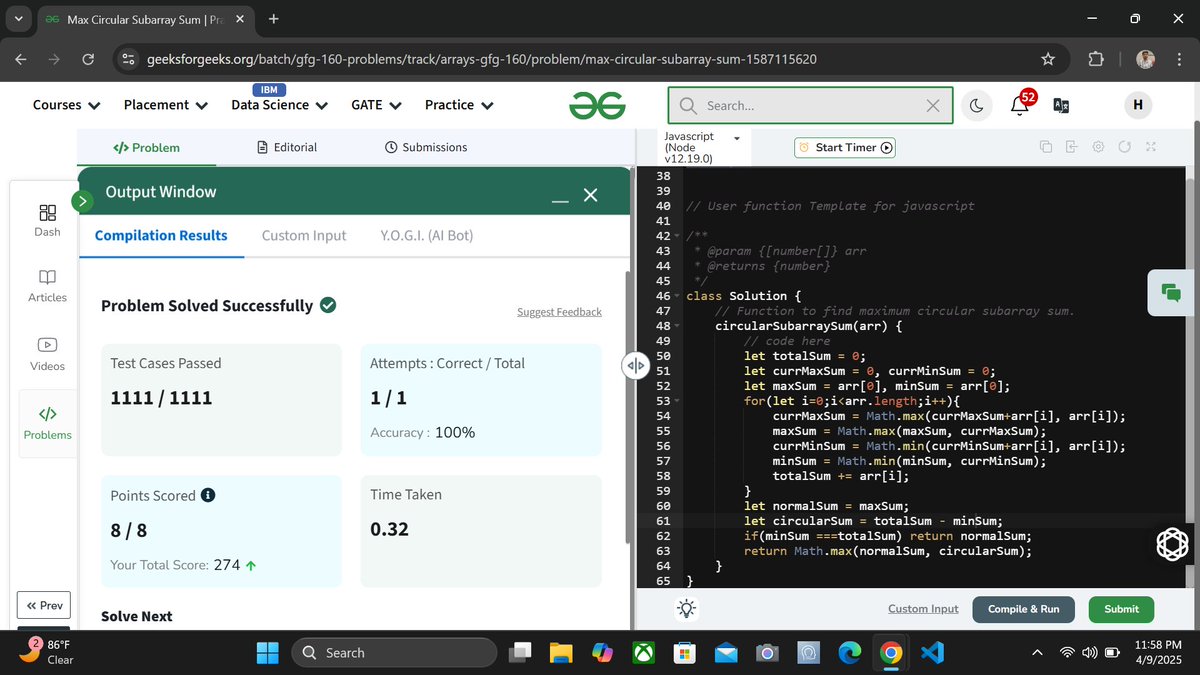Switch to the Problem tab

pos(146,147)
